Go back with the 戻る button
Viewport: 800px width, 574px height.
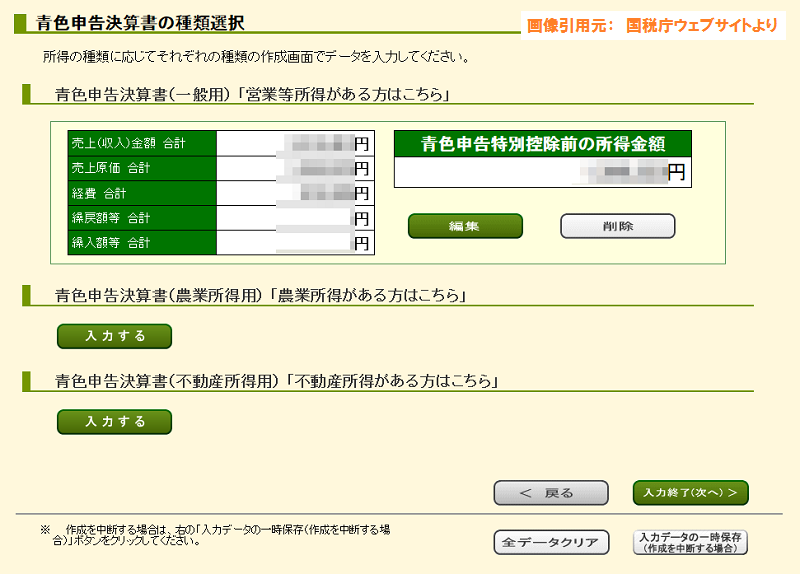551,493
